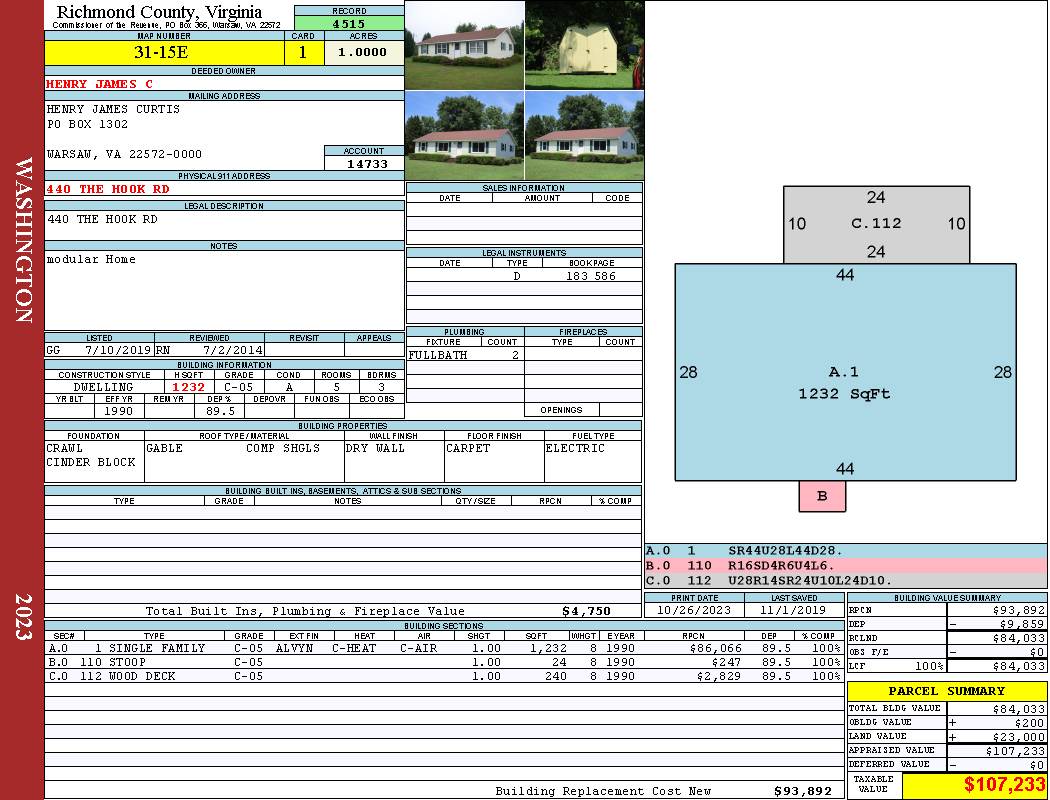Viewport: 1050px width, 800px height.
Task: Click the year built value 1990
Action: (x=119, y=411)
